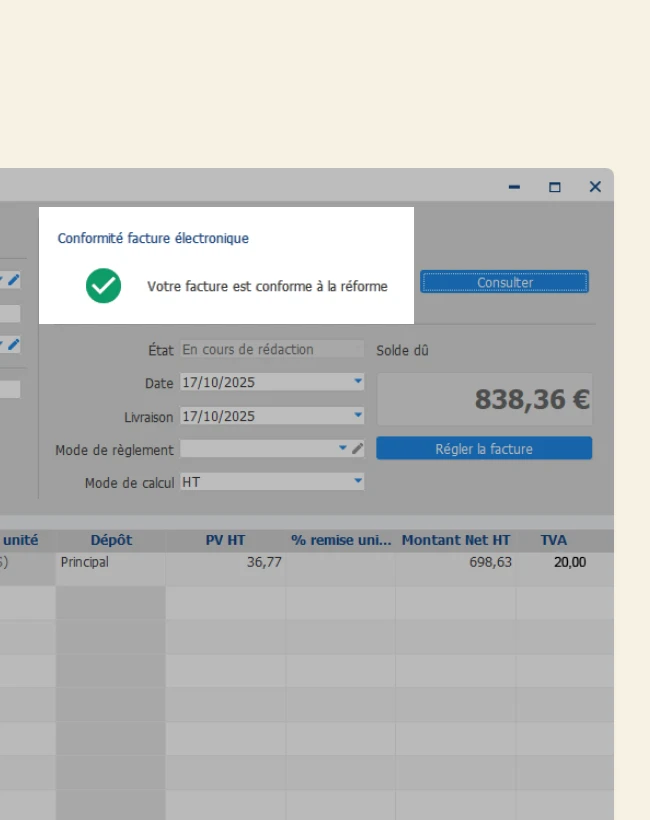Sort by the PV HT column header
This screenshot has height=820, width=650.
225,540
